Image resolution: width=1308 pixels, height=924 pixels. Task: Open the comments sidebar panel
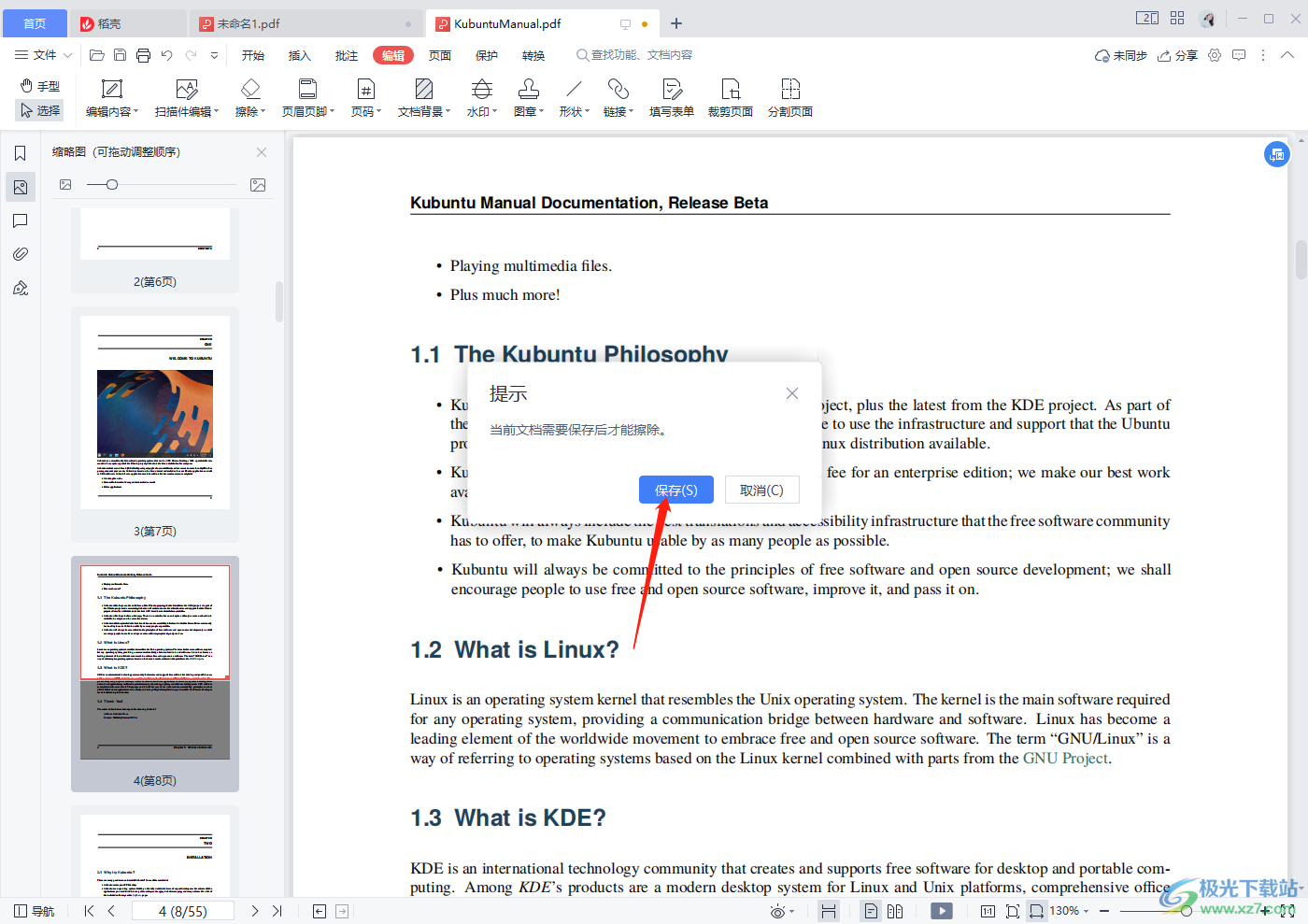click(x=20, y=220)
